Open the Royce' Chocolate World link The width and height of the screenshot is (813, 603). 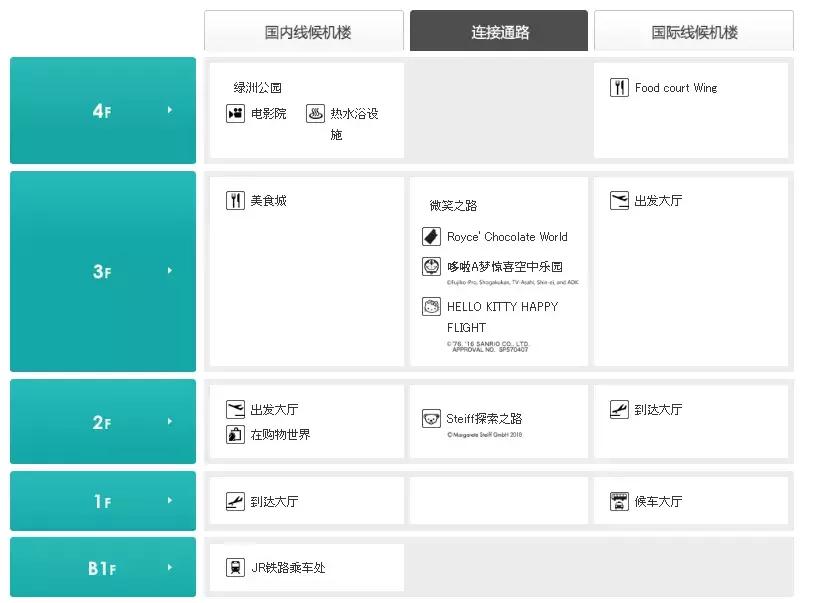point(507,236)
